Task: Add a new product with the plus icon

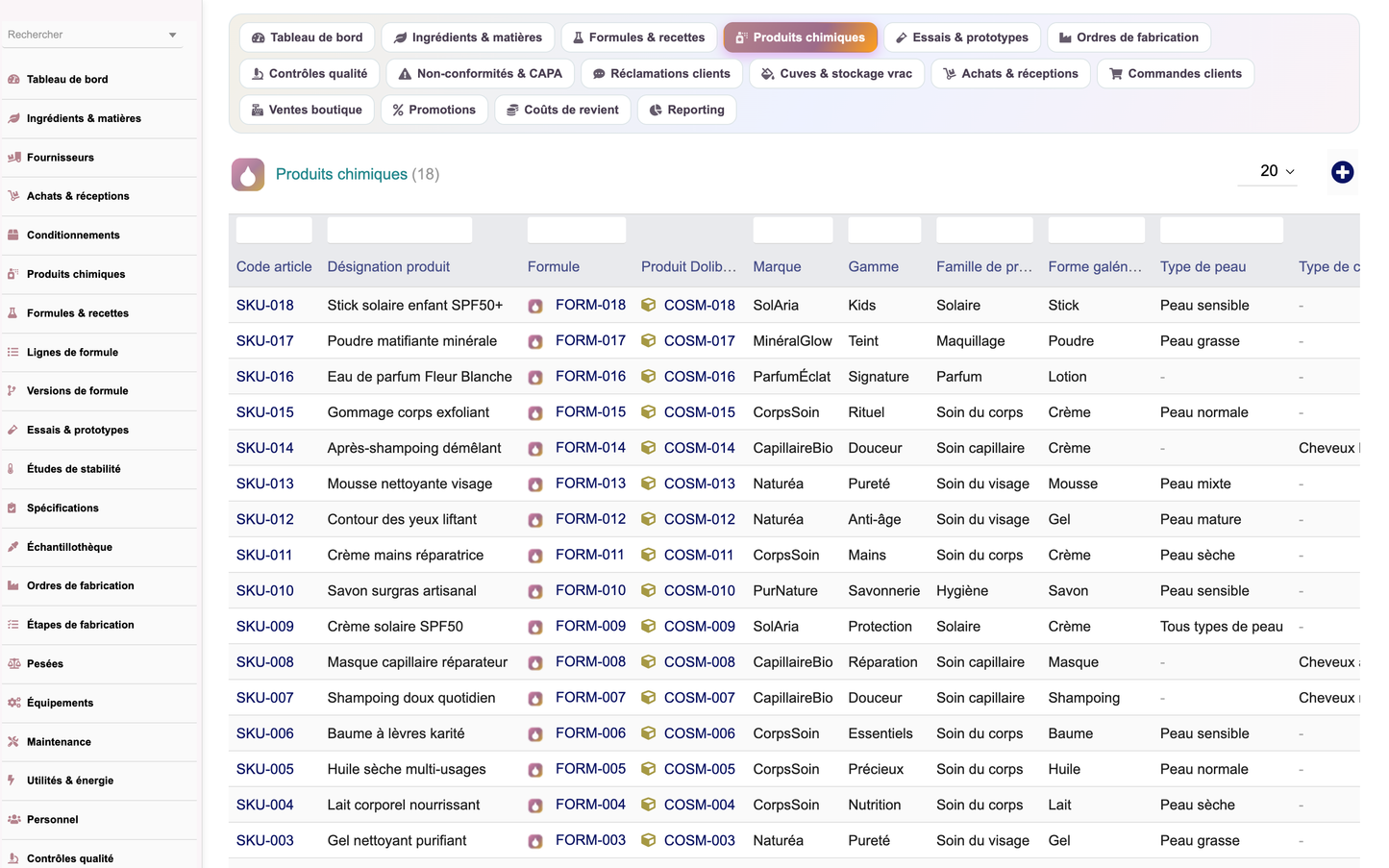Action: 1342,172
